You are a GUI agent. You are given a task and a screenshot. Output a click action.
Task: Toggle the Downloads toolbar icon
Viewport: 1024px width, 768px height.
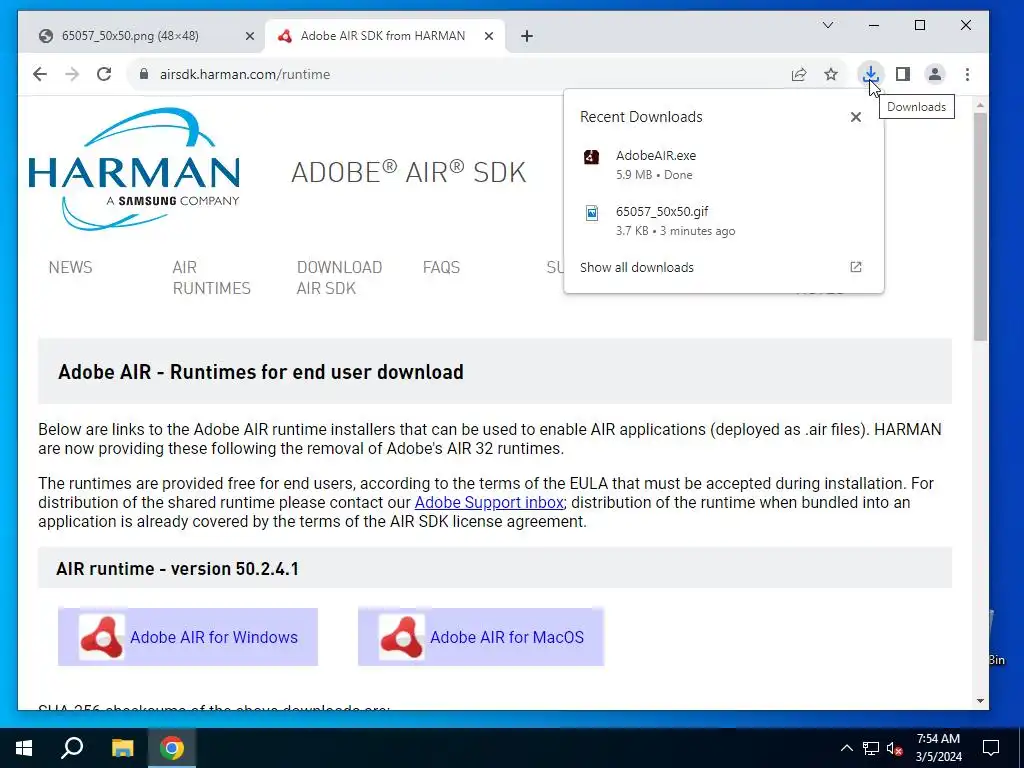871,74
